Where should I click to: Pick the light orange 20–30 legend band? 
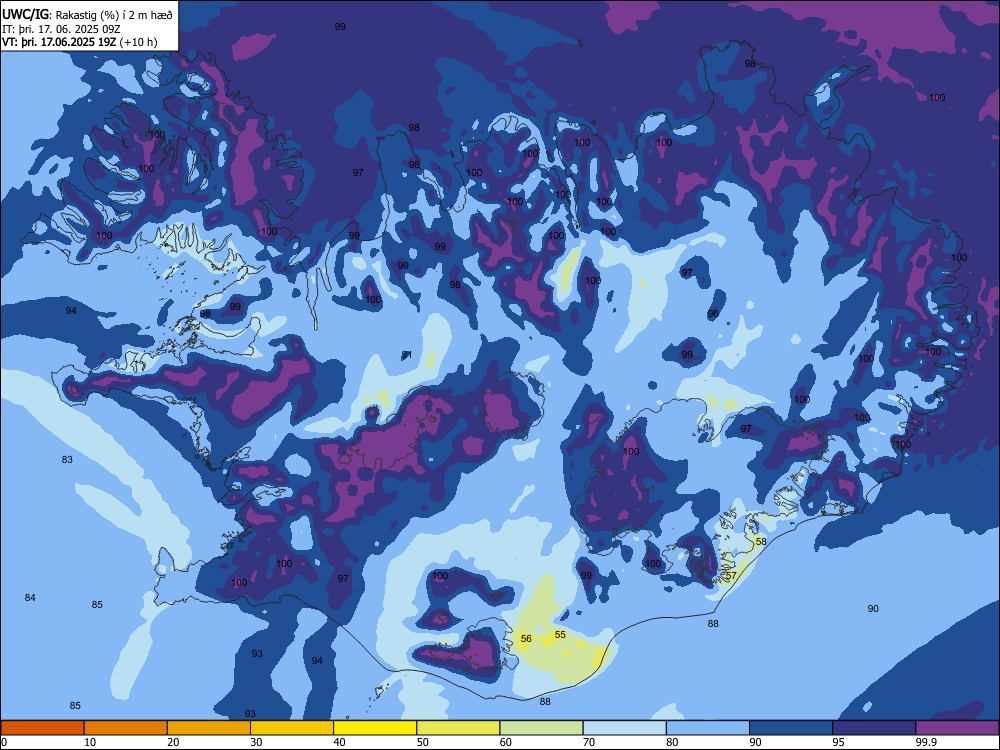(209, 728)
